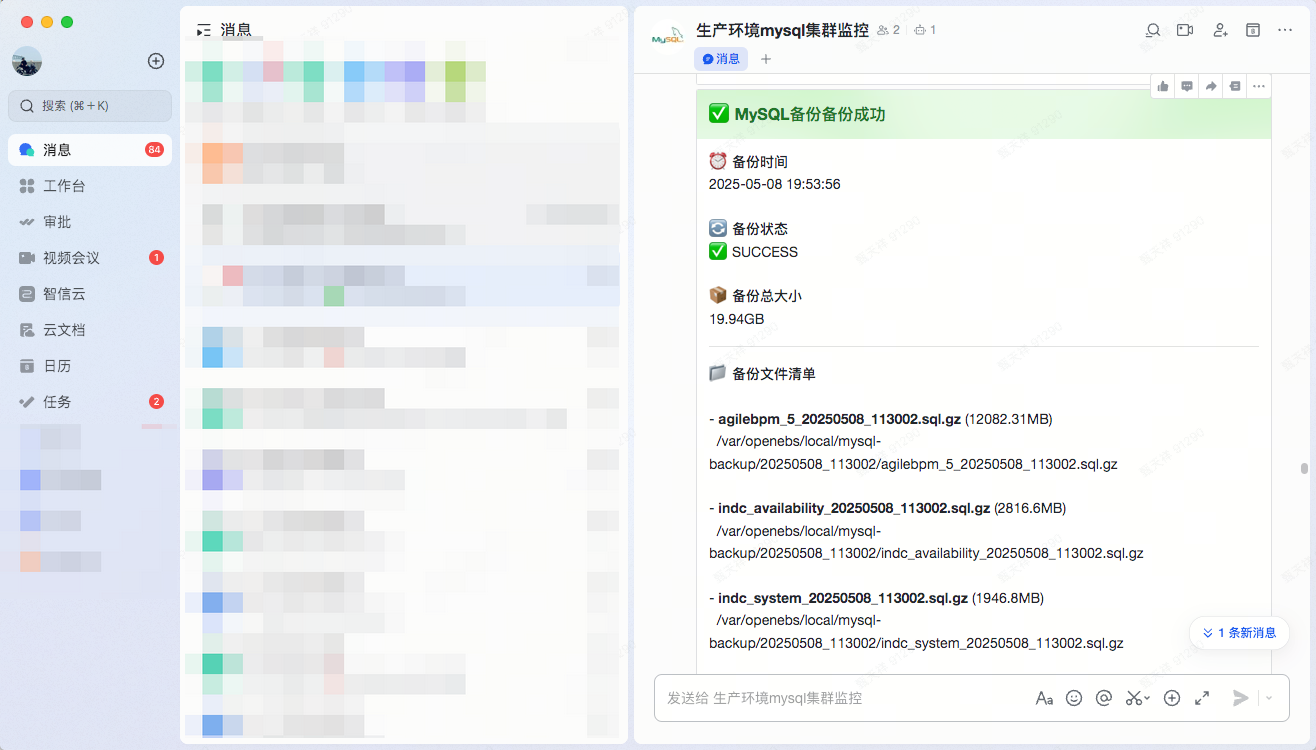Open the 视频会议 section in sidebar
Viewport: 1316px width, 750px height.
88,257
